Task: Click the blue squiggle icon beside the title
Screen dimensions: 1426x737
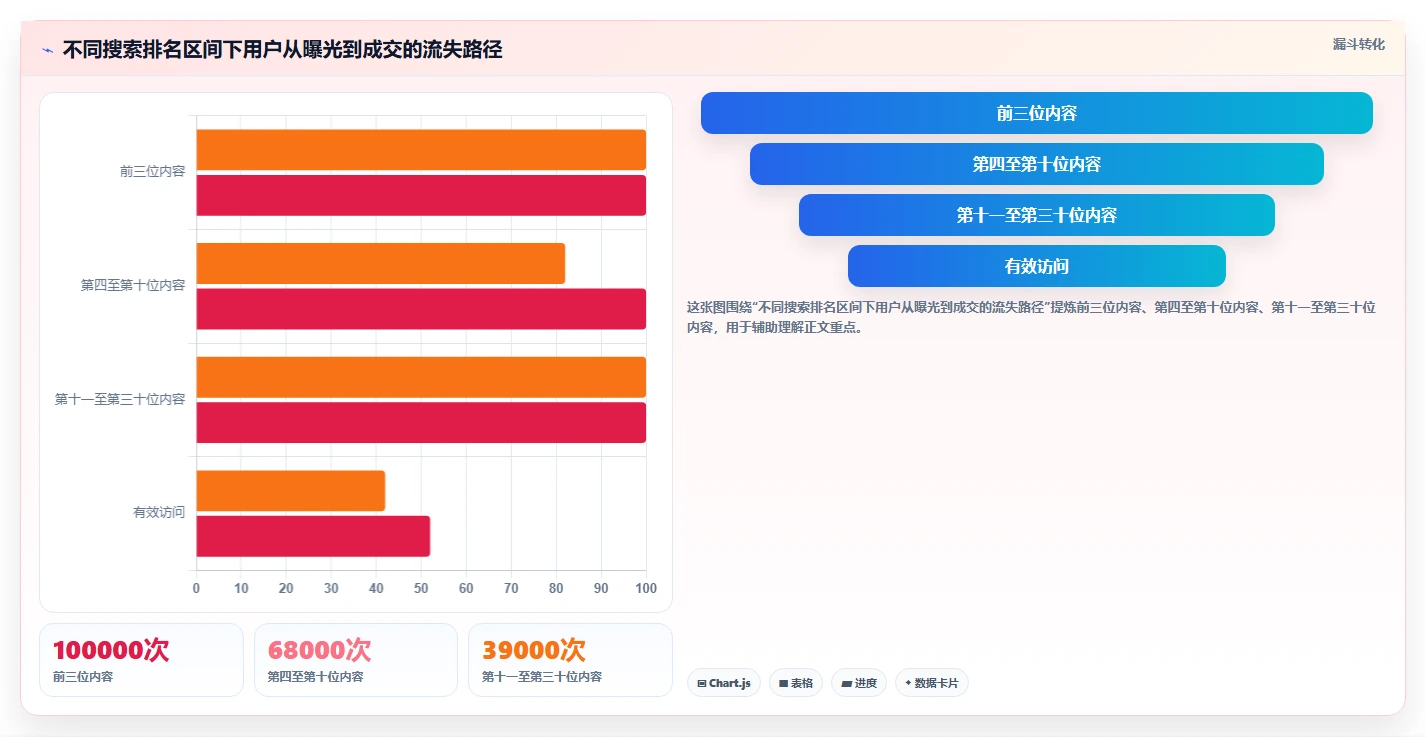Action: 47,50
